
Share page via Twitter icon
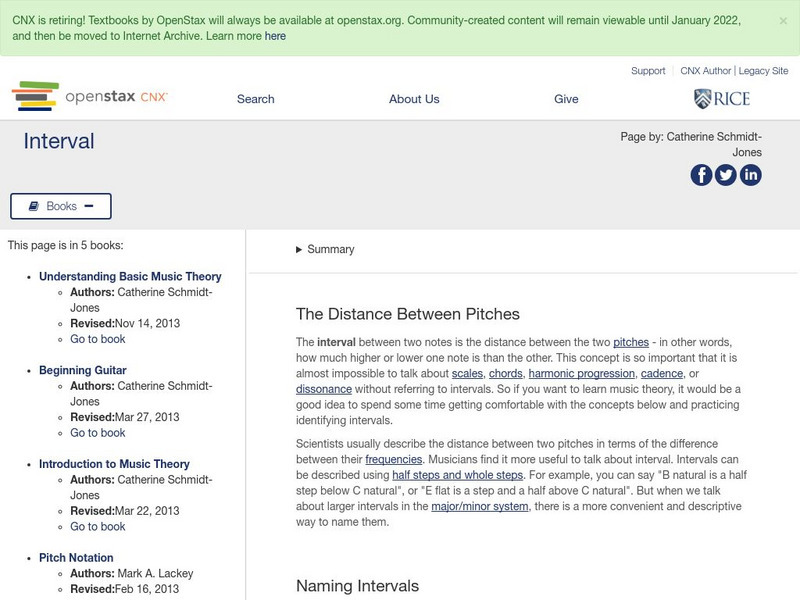tap(726, 175)
